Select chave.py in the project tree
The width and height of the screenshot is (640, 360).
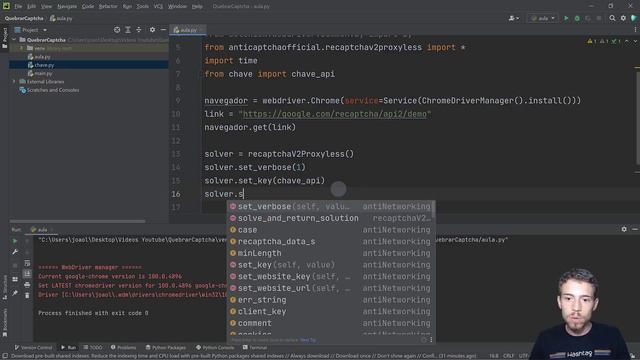point(41,65)
